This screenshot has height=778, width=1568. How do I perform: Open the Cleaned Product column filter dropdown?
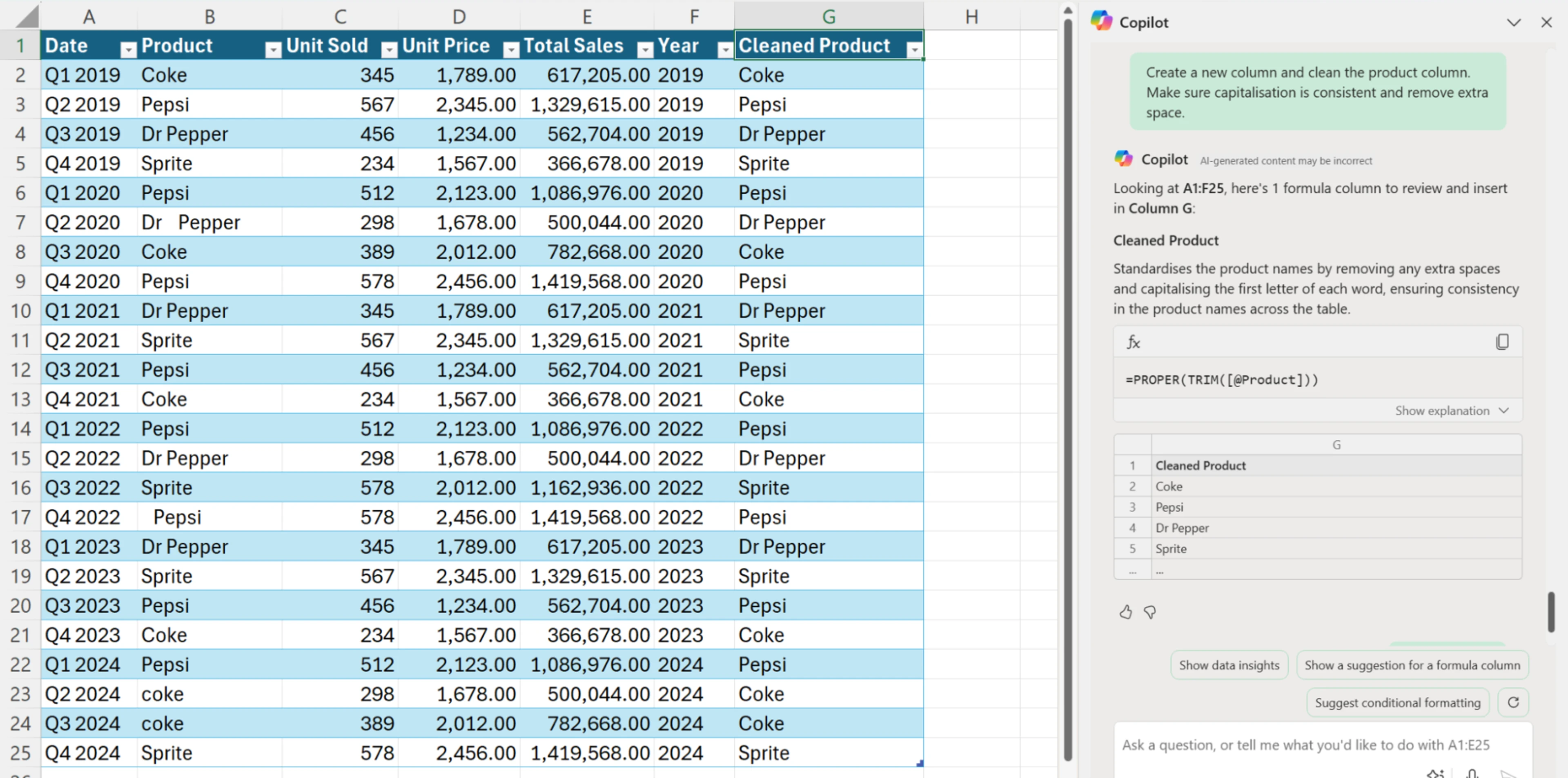[914, 49]
